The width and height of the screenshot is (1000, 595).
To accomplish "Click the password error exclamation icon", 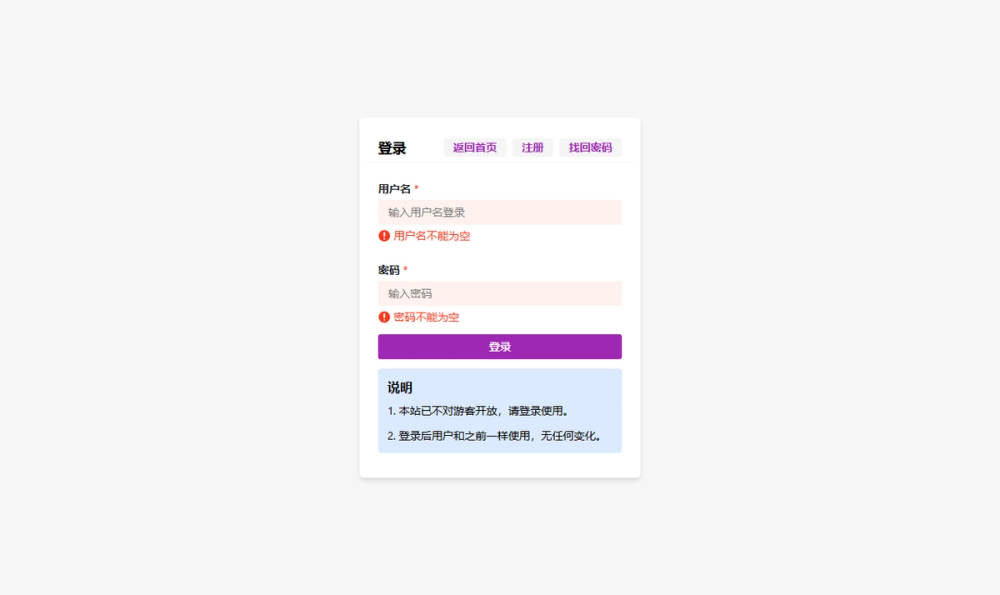I will coord(383,317).
